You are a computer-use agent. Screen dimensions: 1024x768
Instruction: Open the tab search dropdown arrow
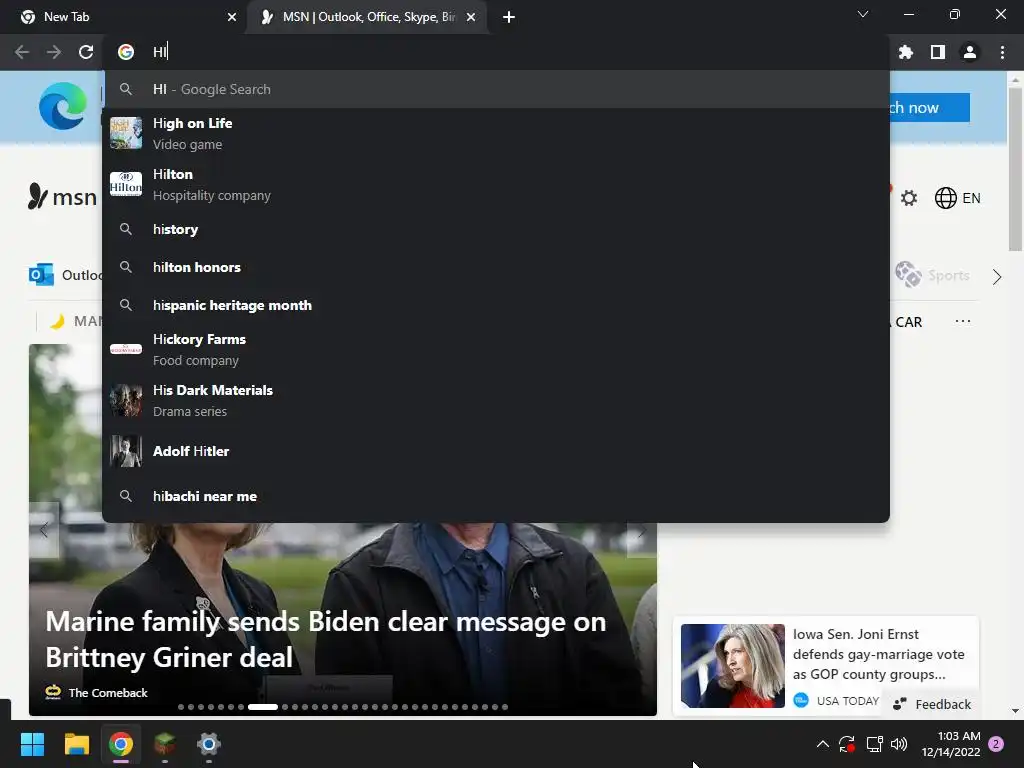pos(863,14)
